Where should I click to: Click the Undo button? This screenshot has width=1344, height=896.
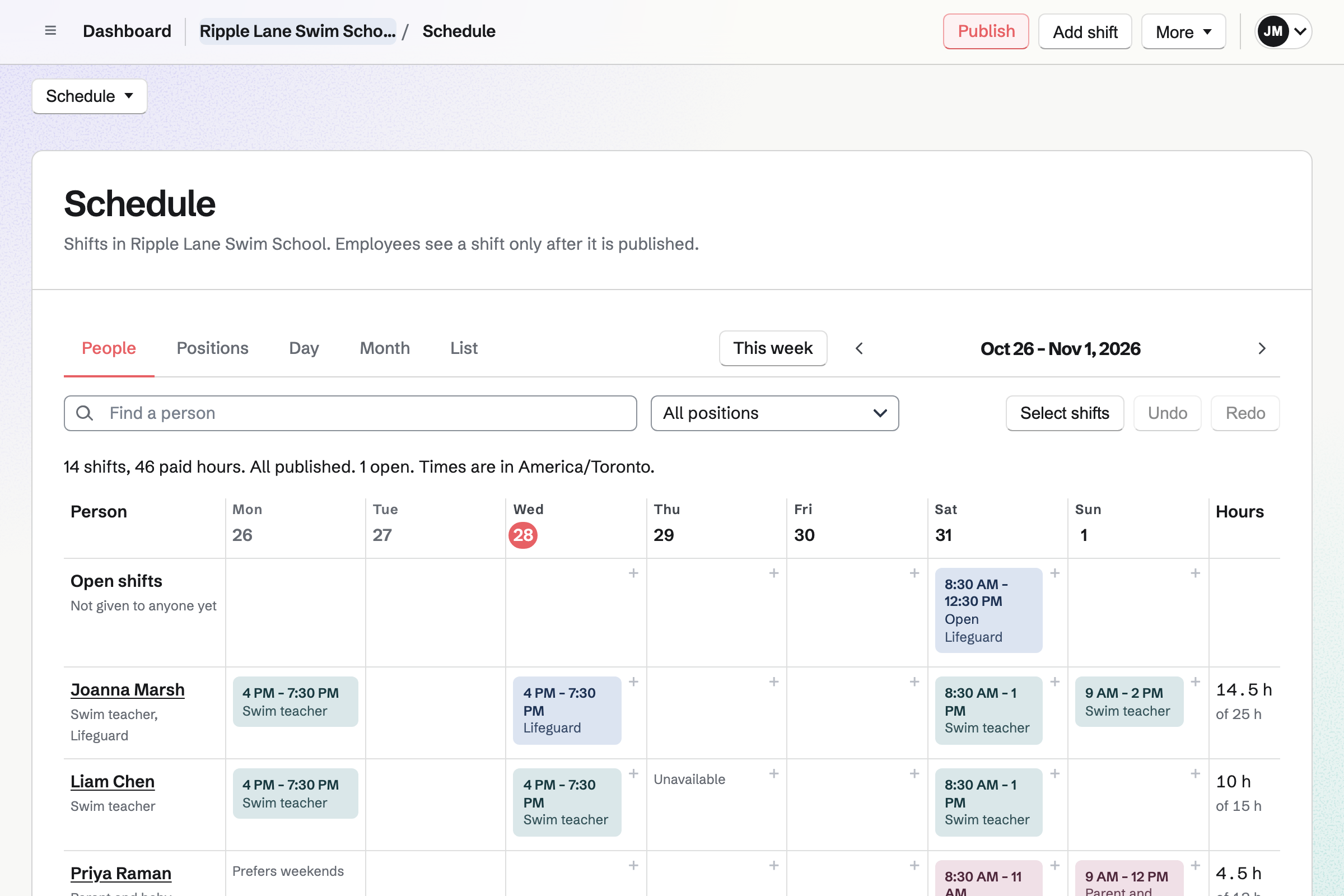click(x=1167, y=413)
